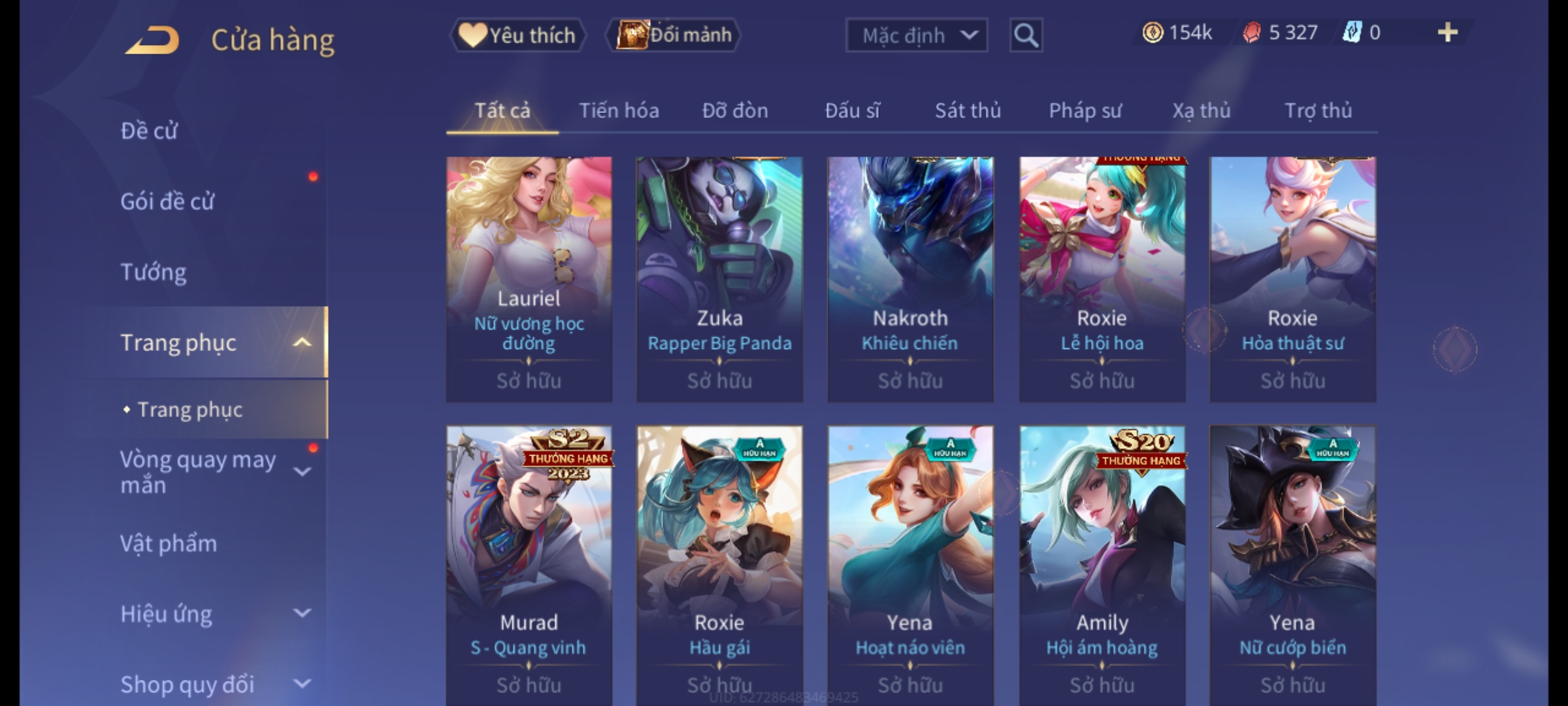Collapse the Trang phục sidebar section
The height and width of the screenshot is (706, 1568).
302,343
